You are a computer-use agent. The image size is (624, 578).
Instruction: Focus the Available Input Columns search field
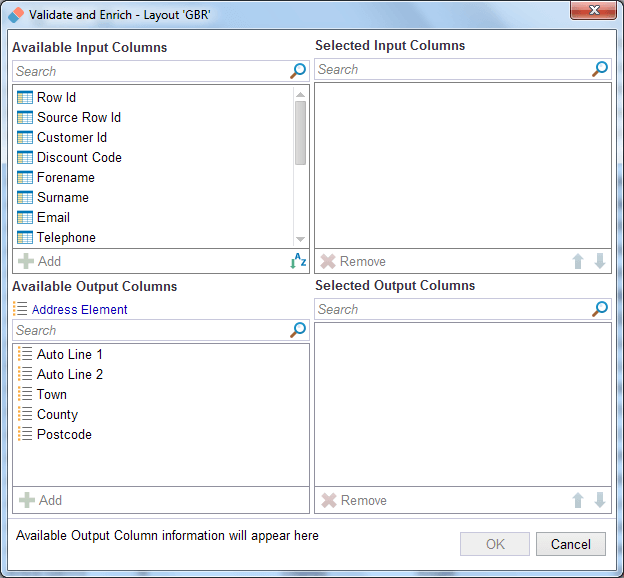click(150, 71)
